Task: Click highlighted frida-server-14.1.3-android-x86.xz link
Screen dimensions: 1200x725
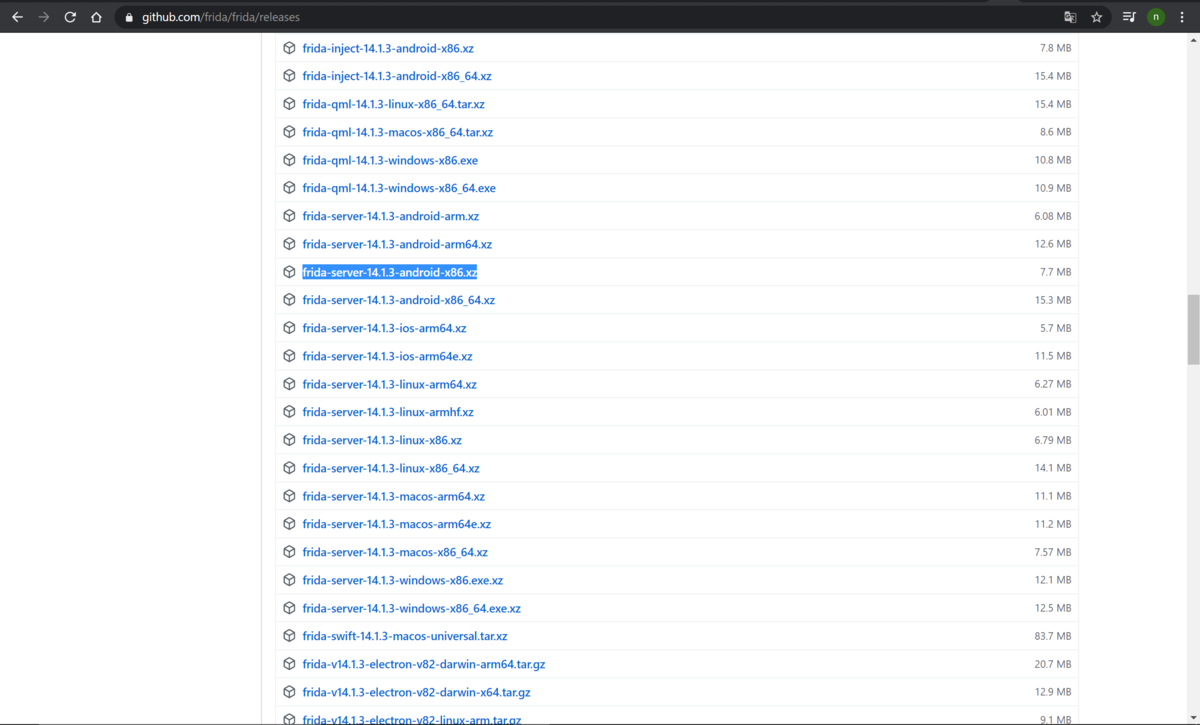Action: coord(390,272)
